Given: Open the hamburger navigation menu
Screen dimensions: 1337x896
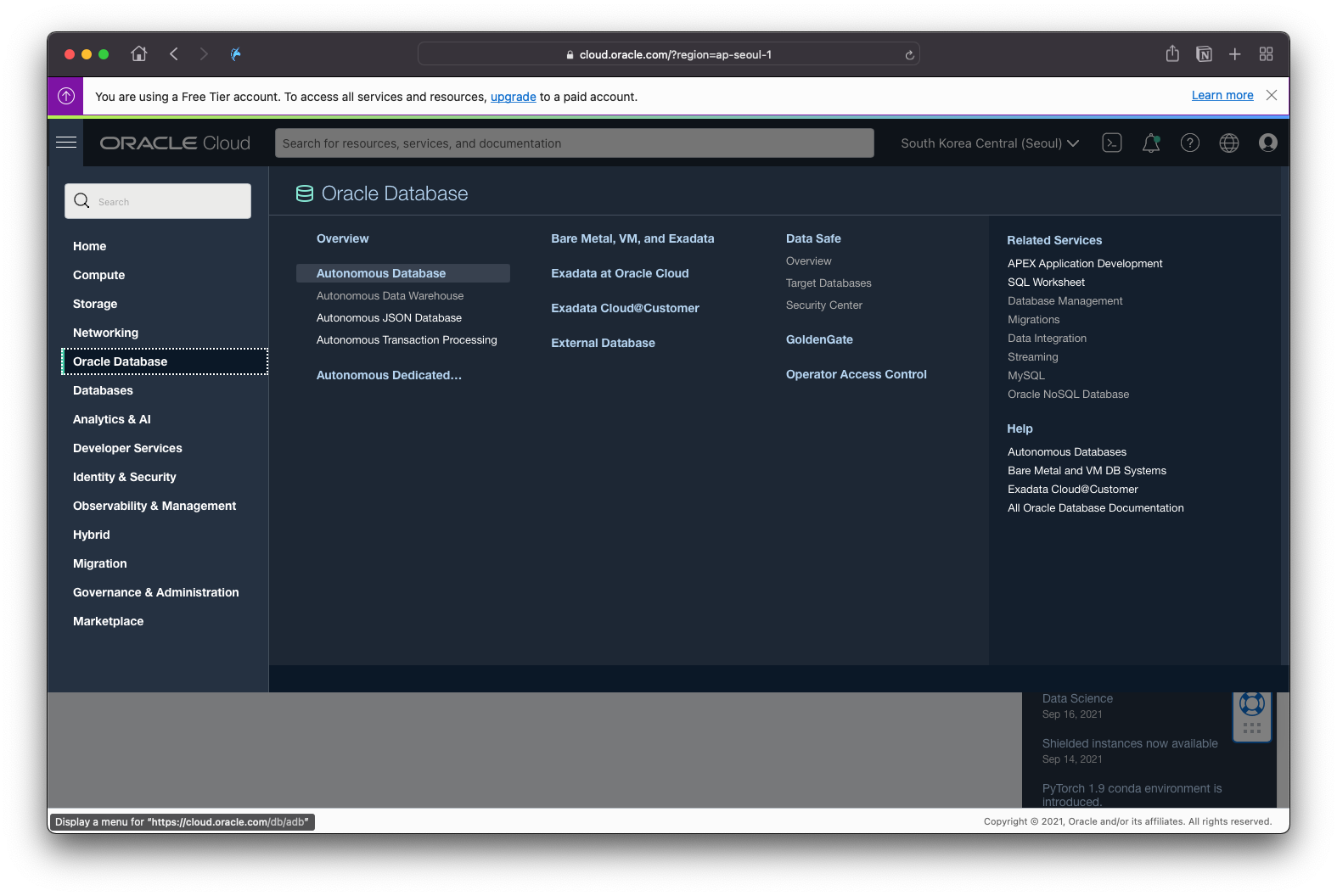Looking at the screenshot, I should click(66, 143).
